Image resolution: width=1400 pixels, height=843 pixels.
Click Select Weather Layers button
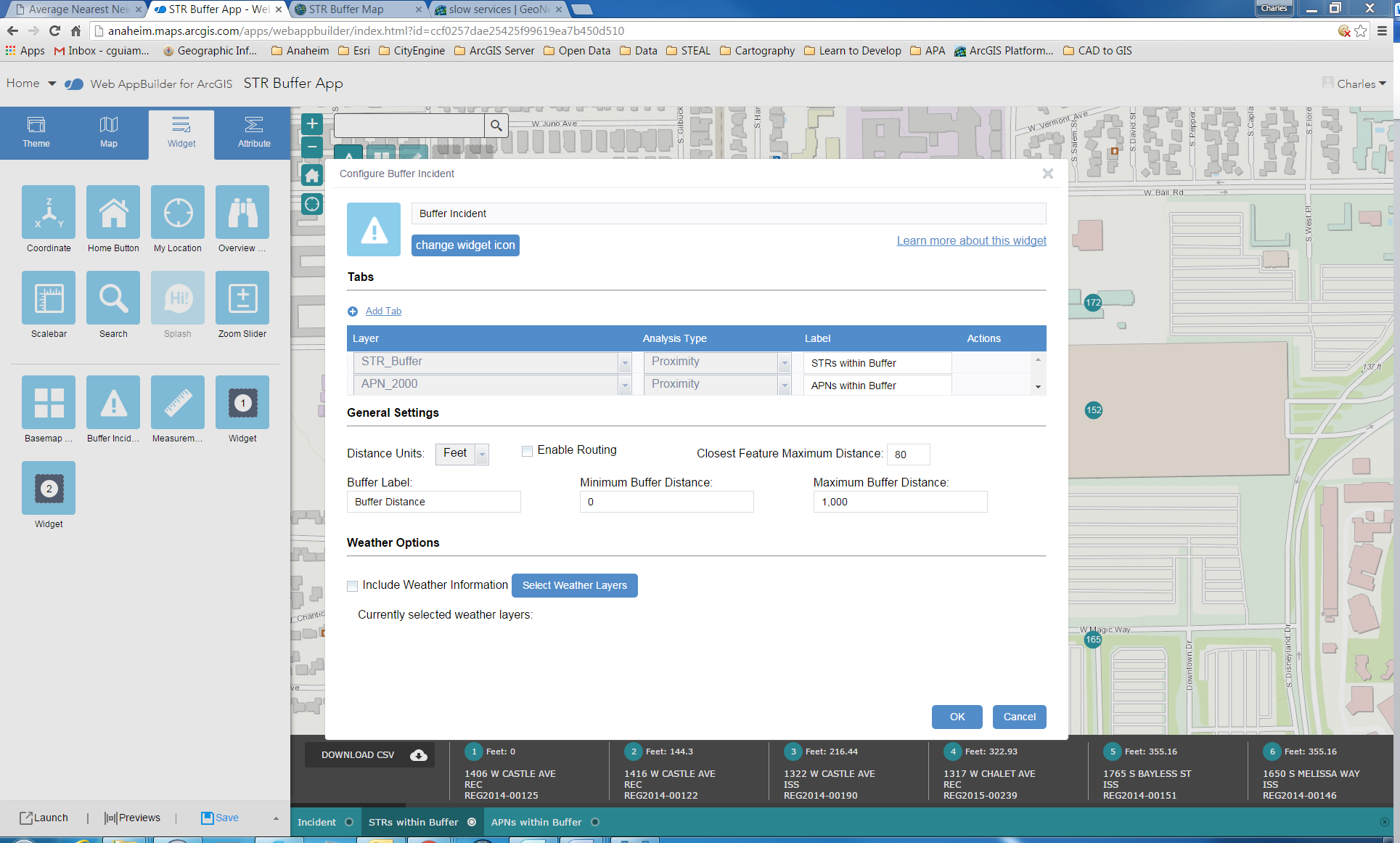[x=575, y=586]
